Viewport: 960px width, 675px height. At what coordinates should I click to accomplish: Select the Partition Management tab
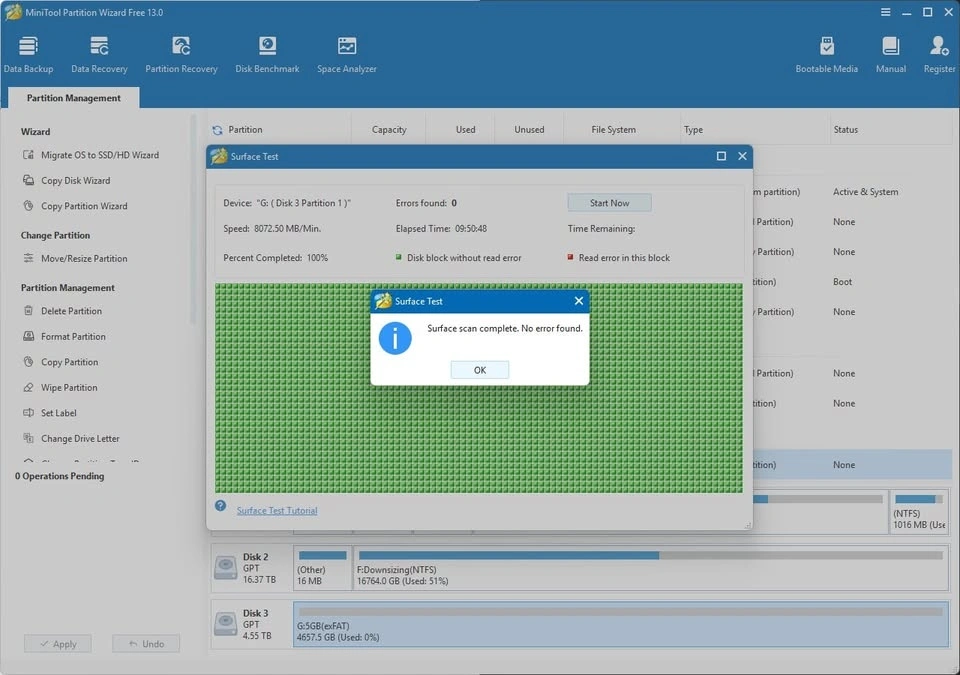(x=74, y=98)
